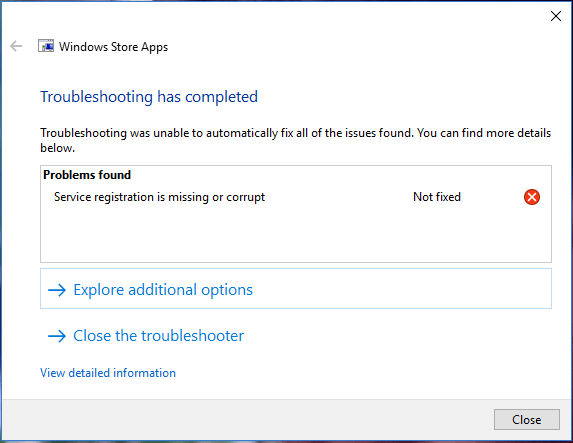The image size is (573, 443).
Task: Open View detailed information
Action: 108,373
